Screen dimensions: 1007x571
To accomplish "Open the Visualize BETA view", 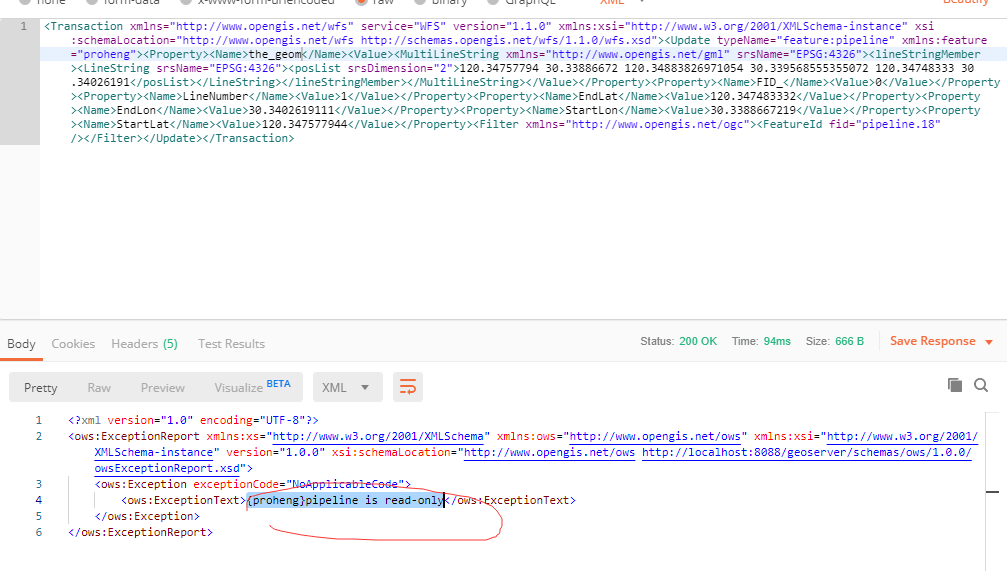I will 252,387.
